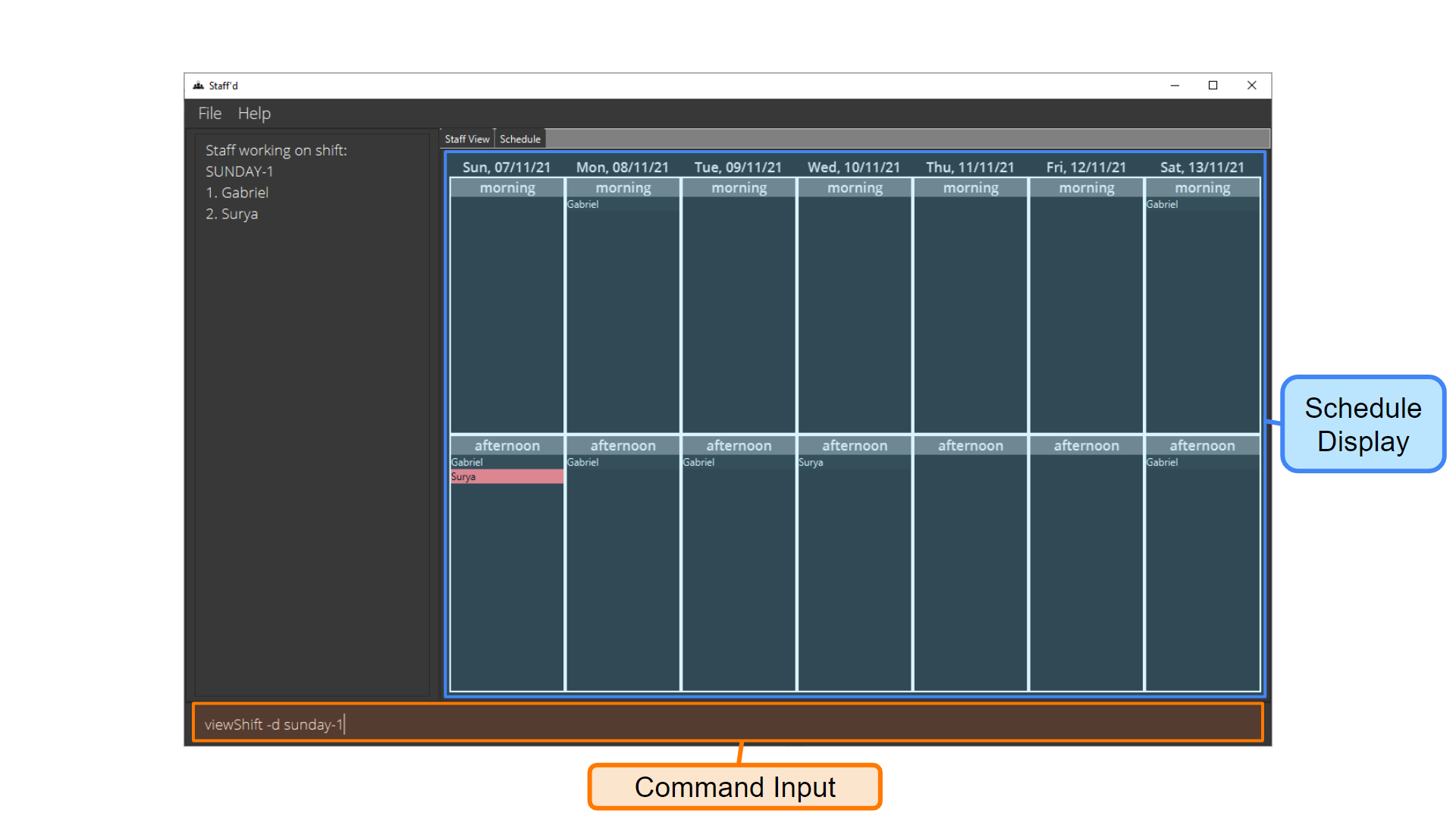Click Gabriel under Tuesday afternoon shift

click(x=739, y=462)
